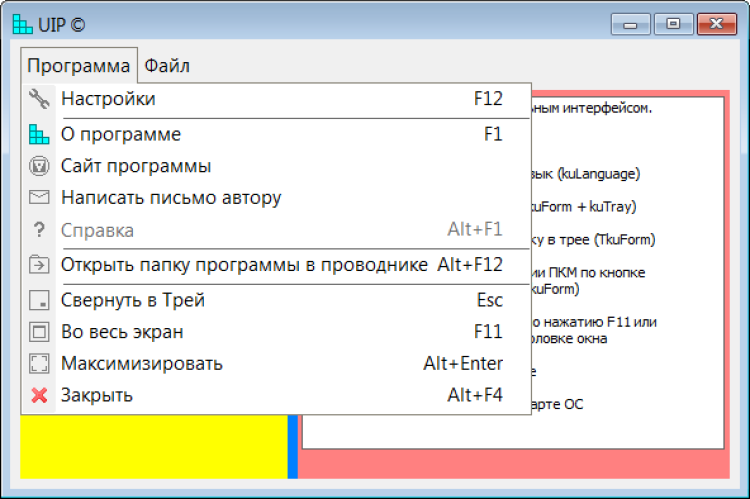
Task: Click the Сайт программы globe icon
Action: (39, 166)
